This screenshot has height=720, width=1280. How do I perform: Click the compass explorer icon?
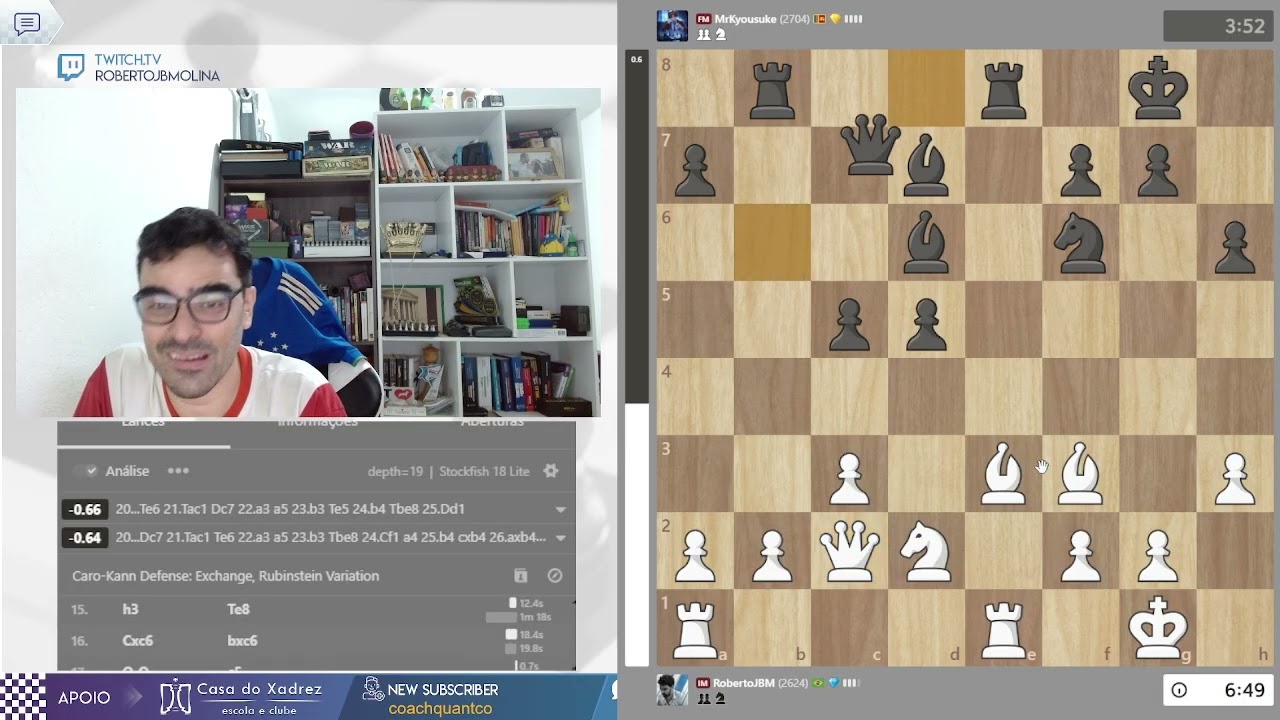coord(555,576)
